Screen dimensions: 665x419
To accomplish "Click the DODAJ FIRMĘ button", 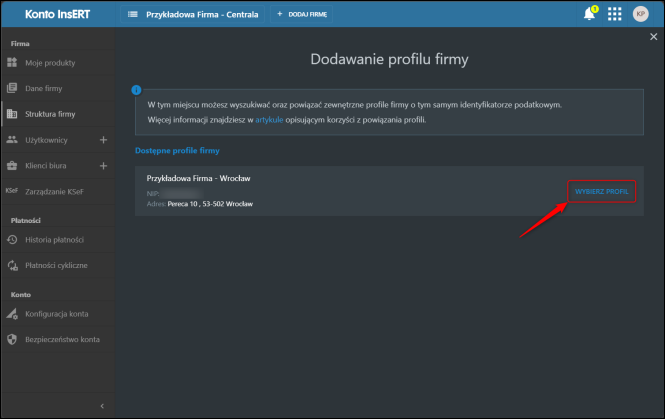I will tap(301, 15).
